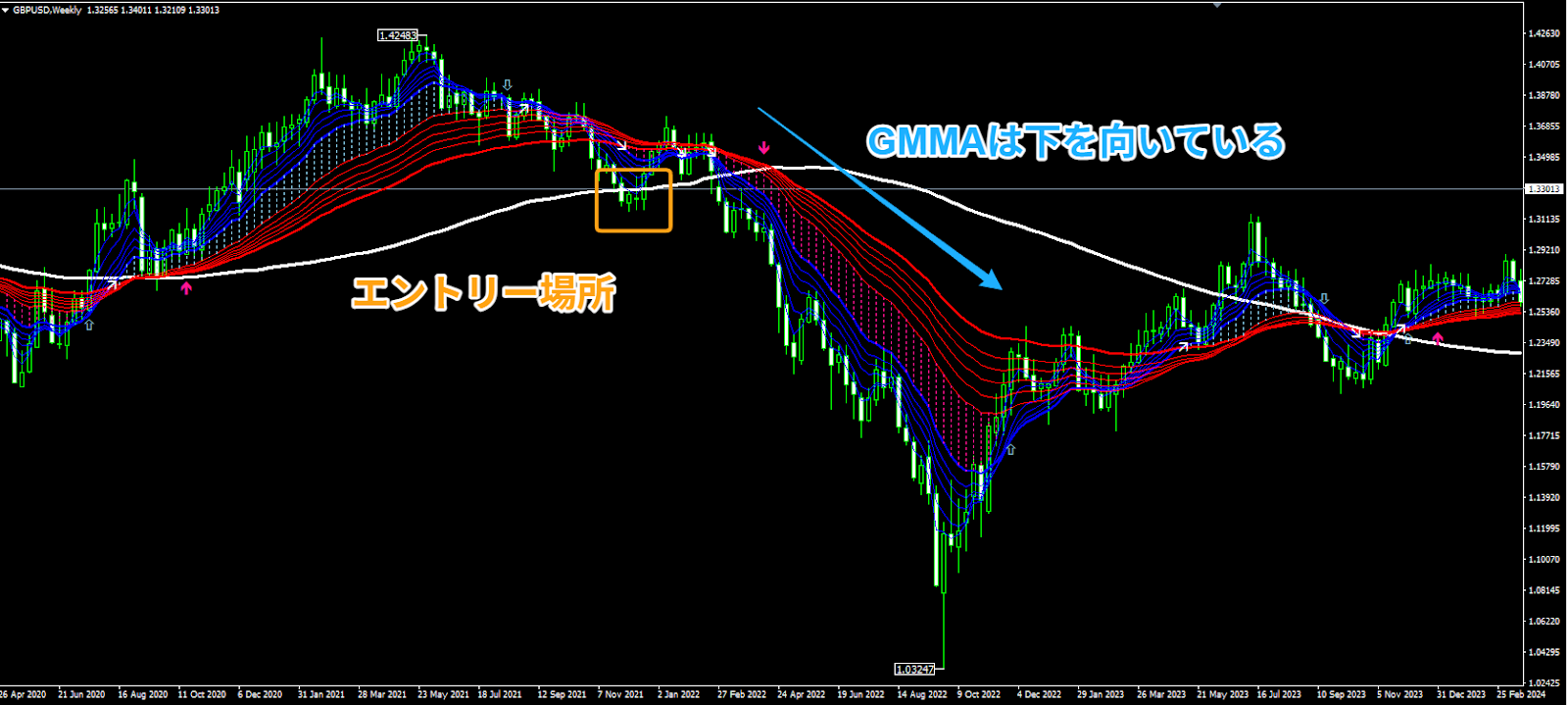Click the 1.42630 level on price scale
The width and height of the screenshot is (1568, 705).
(1544, 33)
